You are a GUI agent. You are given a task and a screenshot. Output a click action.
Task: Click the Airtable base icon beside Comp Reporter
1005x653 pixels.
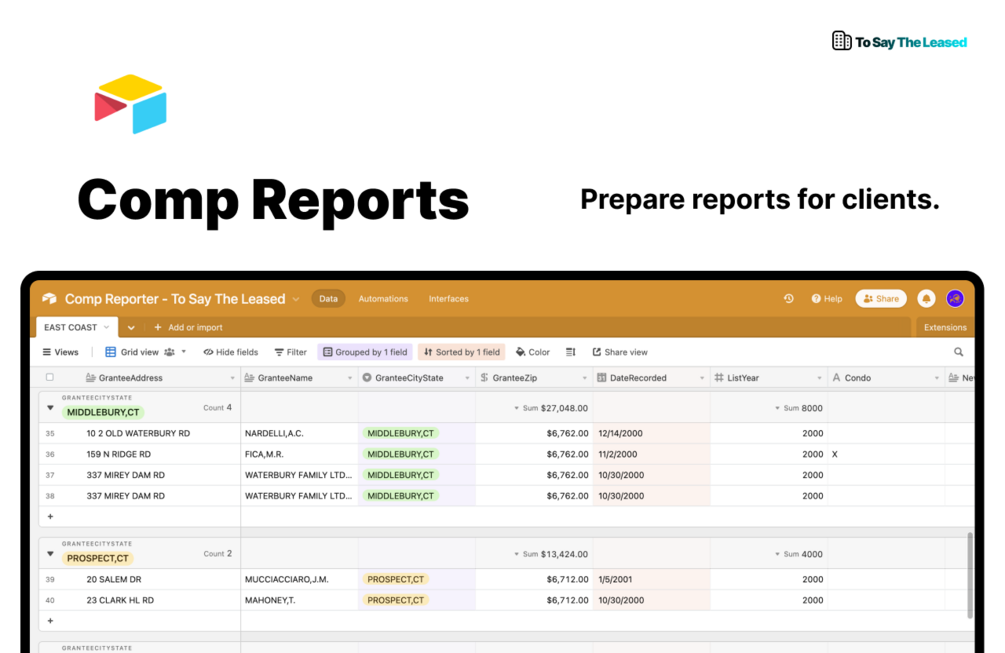[49, 299]
